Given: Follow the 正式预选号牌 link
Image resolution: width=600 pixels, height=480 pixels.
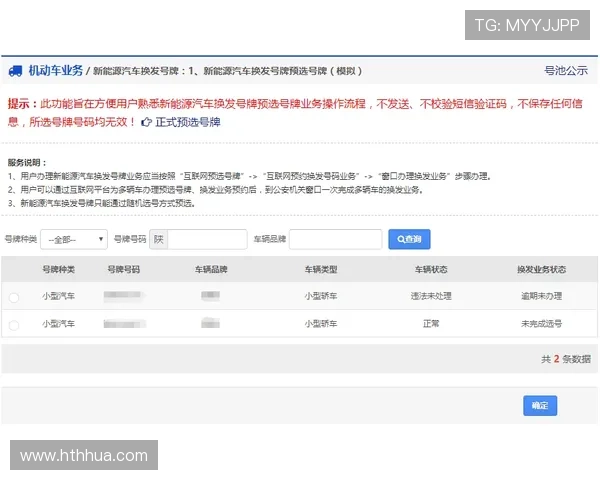Looking at the screenshot, I should pos(188,122).
